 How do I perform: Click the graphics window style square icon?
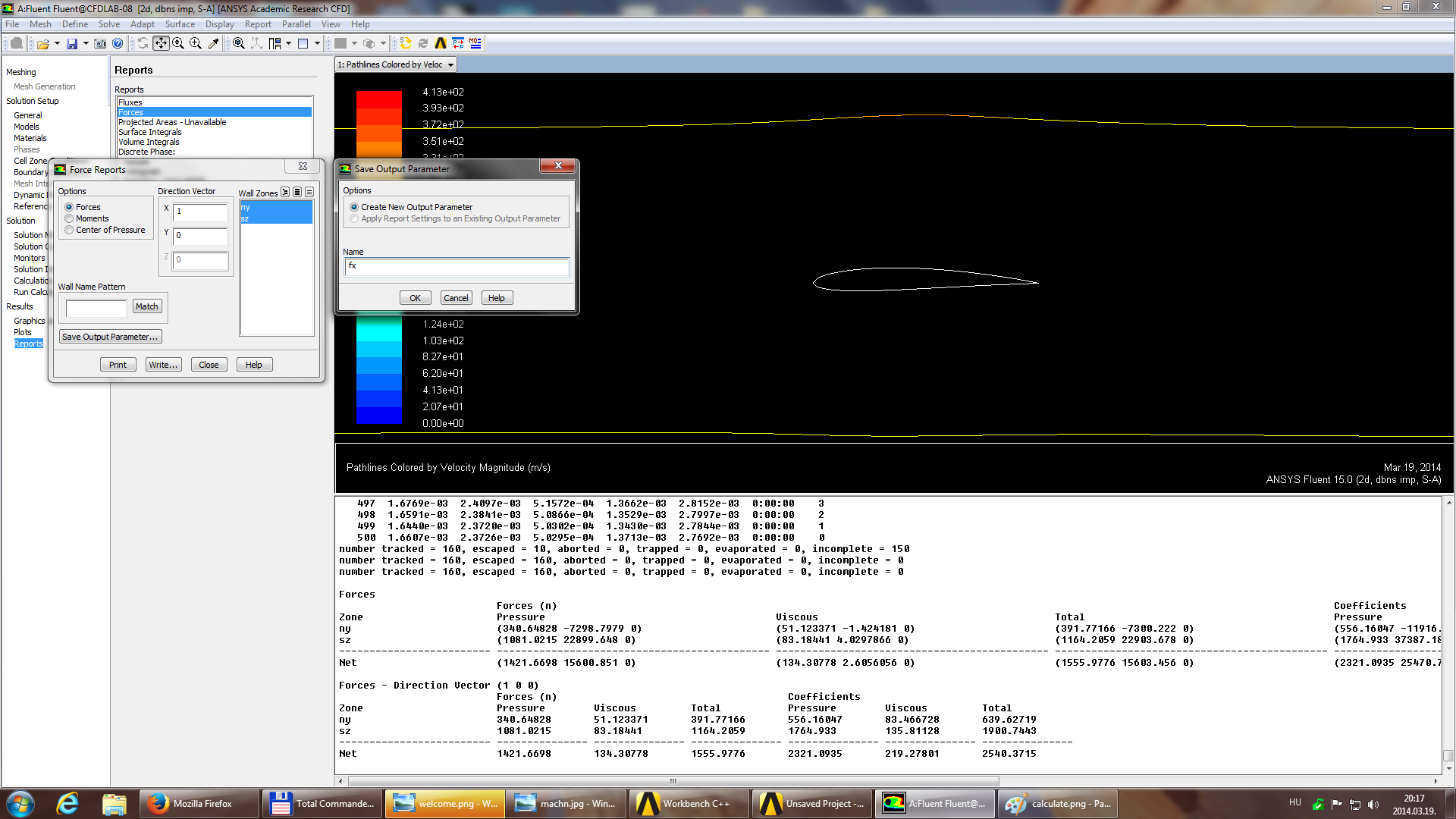pyautogui.click(x=303, y=44)
